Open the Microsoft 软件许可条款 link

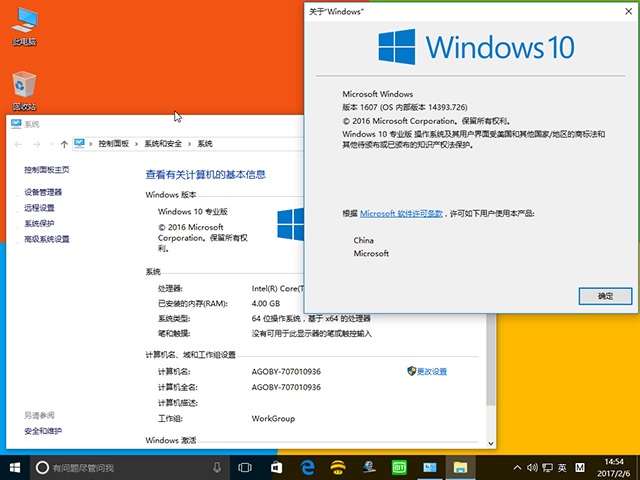pos(401,213)
